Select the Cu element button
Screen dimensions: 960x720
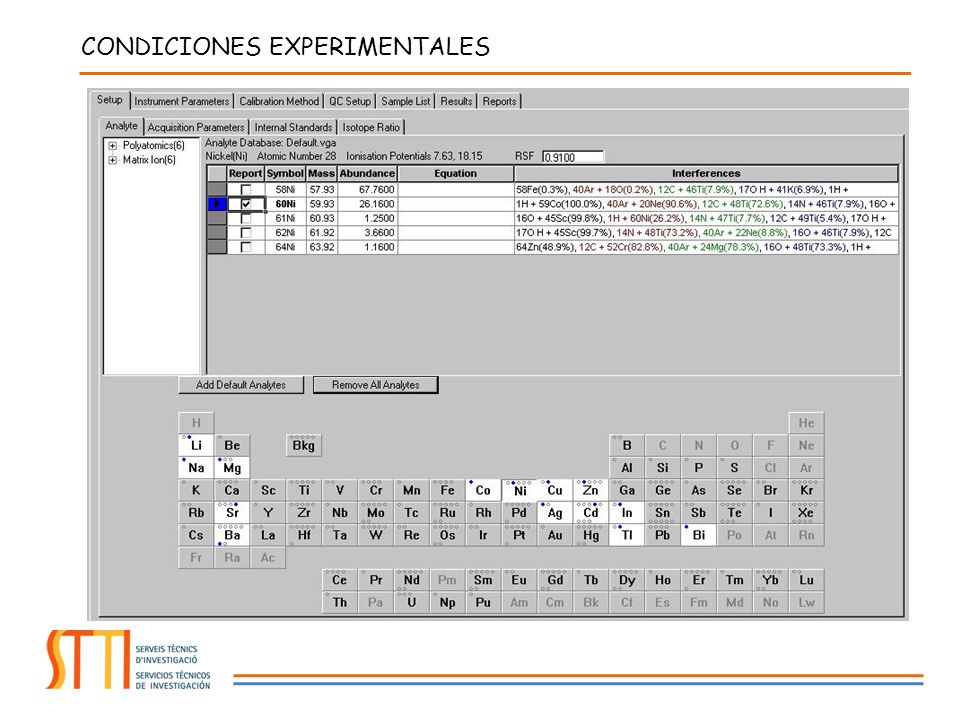coord(555,490)
